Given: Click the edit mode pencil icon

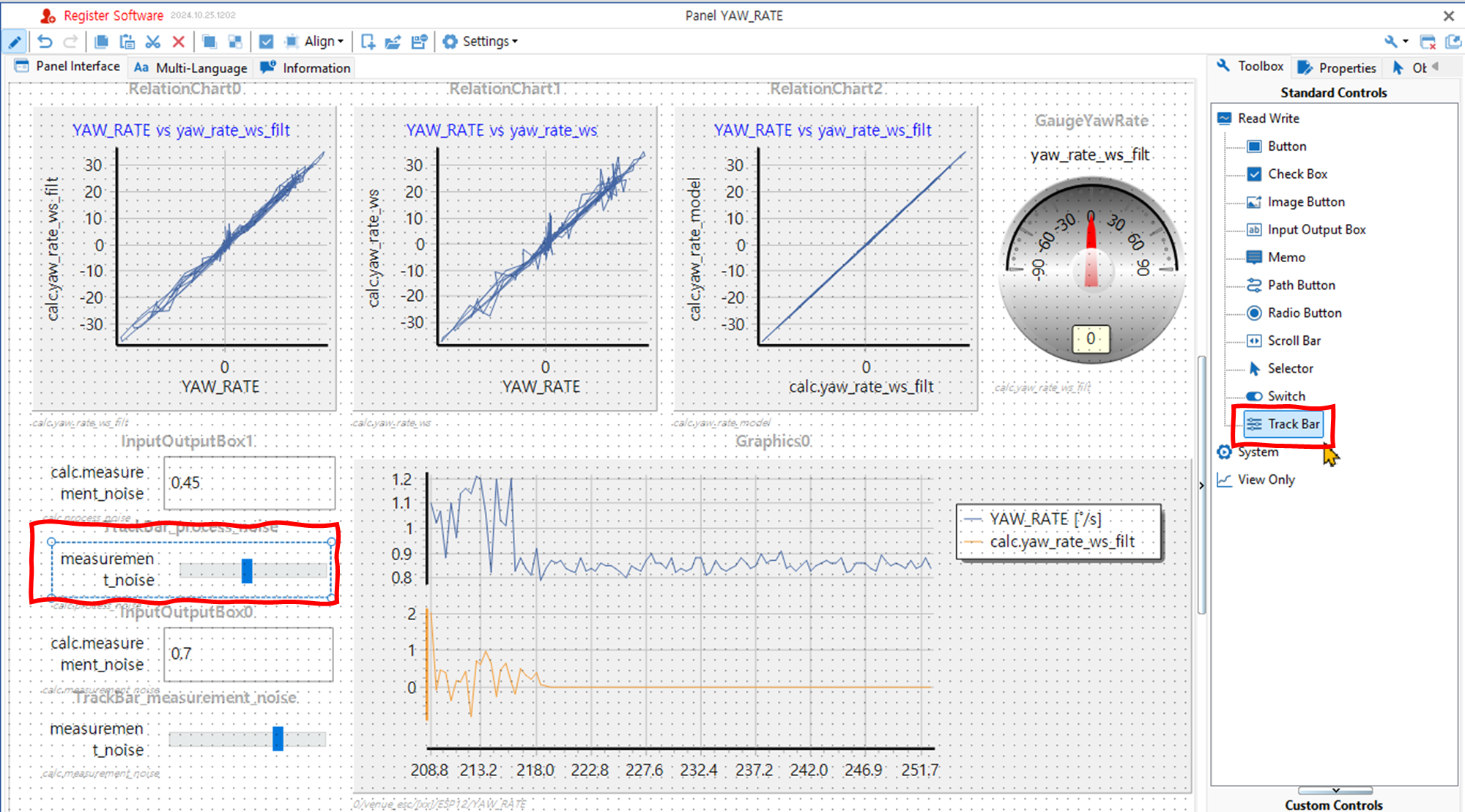Looking at the screenshot, I should click(15, 42).
